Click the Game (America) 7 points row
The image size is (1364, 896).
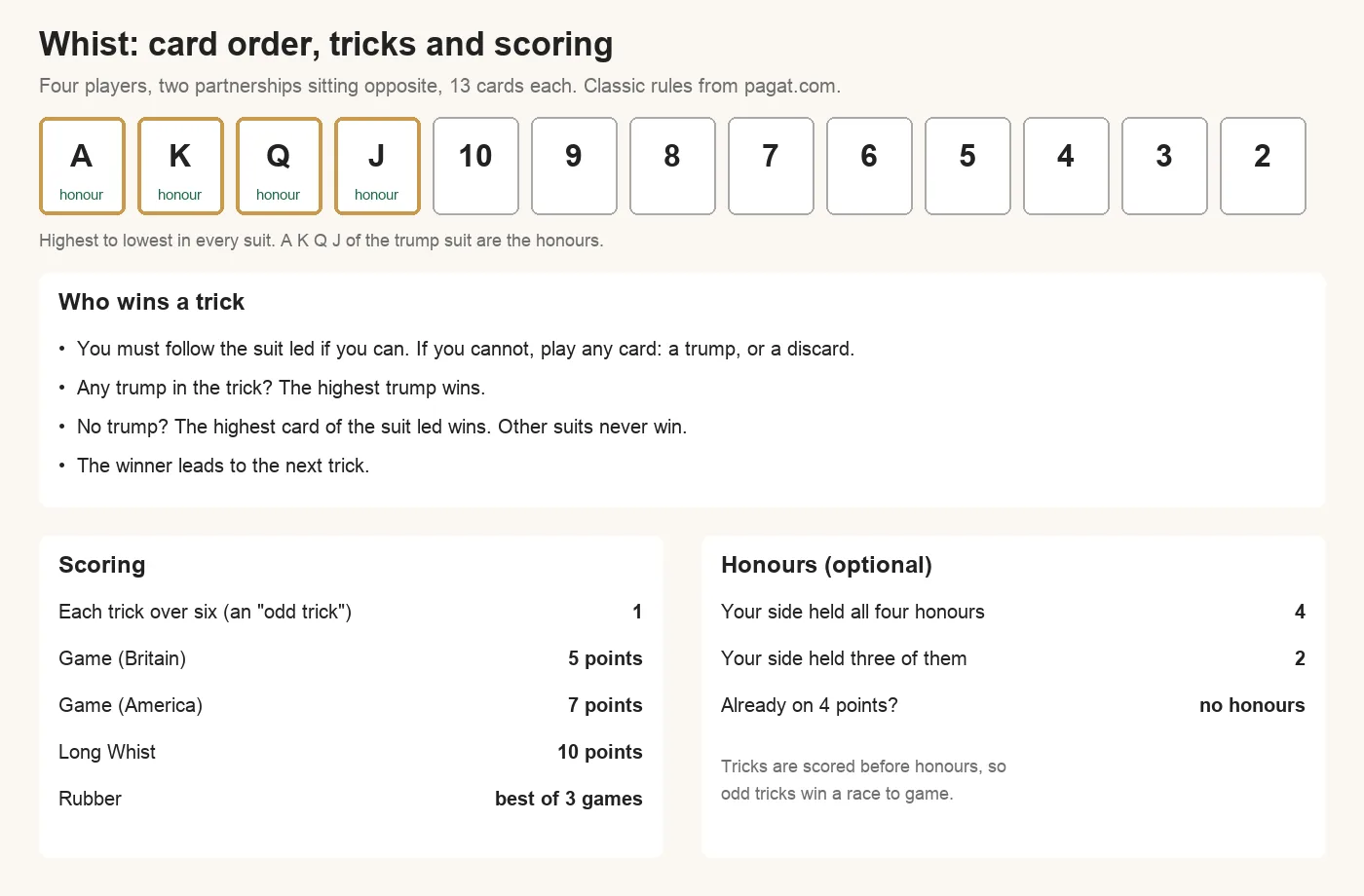(x=351, y=705)
